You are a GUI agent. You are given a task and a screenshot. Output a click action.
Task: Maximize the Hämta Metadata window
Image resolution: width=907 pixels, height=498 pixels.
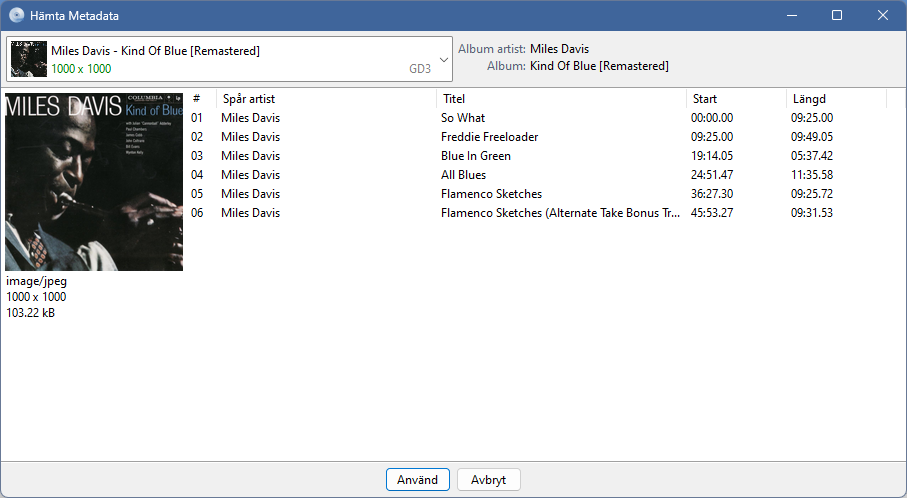[x=837, y=16]
